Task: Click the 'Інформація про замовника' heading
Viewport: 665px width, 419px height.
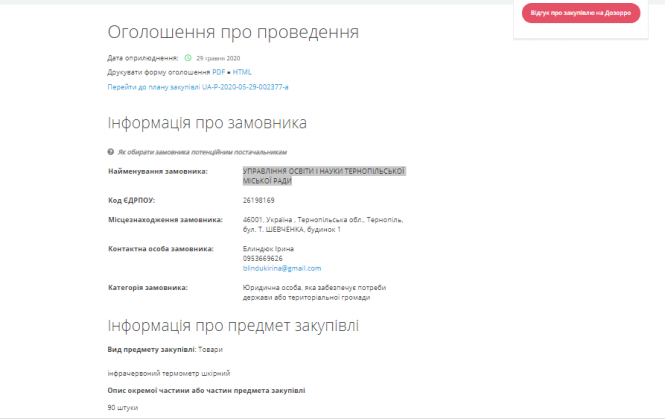Action: 207,123
